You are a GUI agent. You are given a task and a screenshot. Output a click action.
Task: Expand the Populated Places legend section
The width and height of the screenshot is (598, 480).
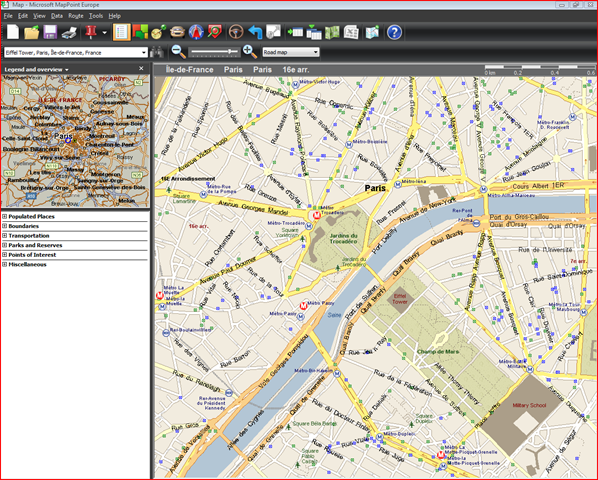pos(5,216)
